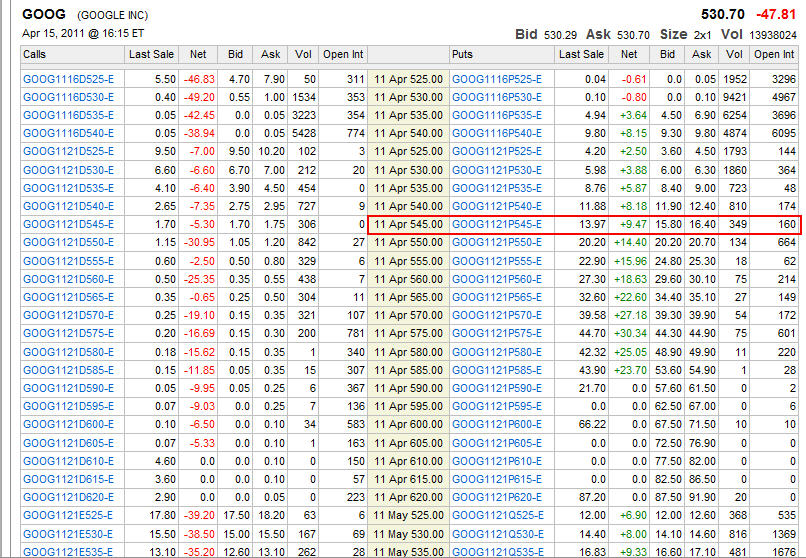Screen dimensions: 806x558
Task: Open the GOOG1116D525-E call option link
Action: [x=67, y=79]
